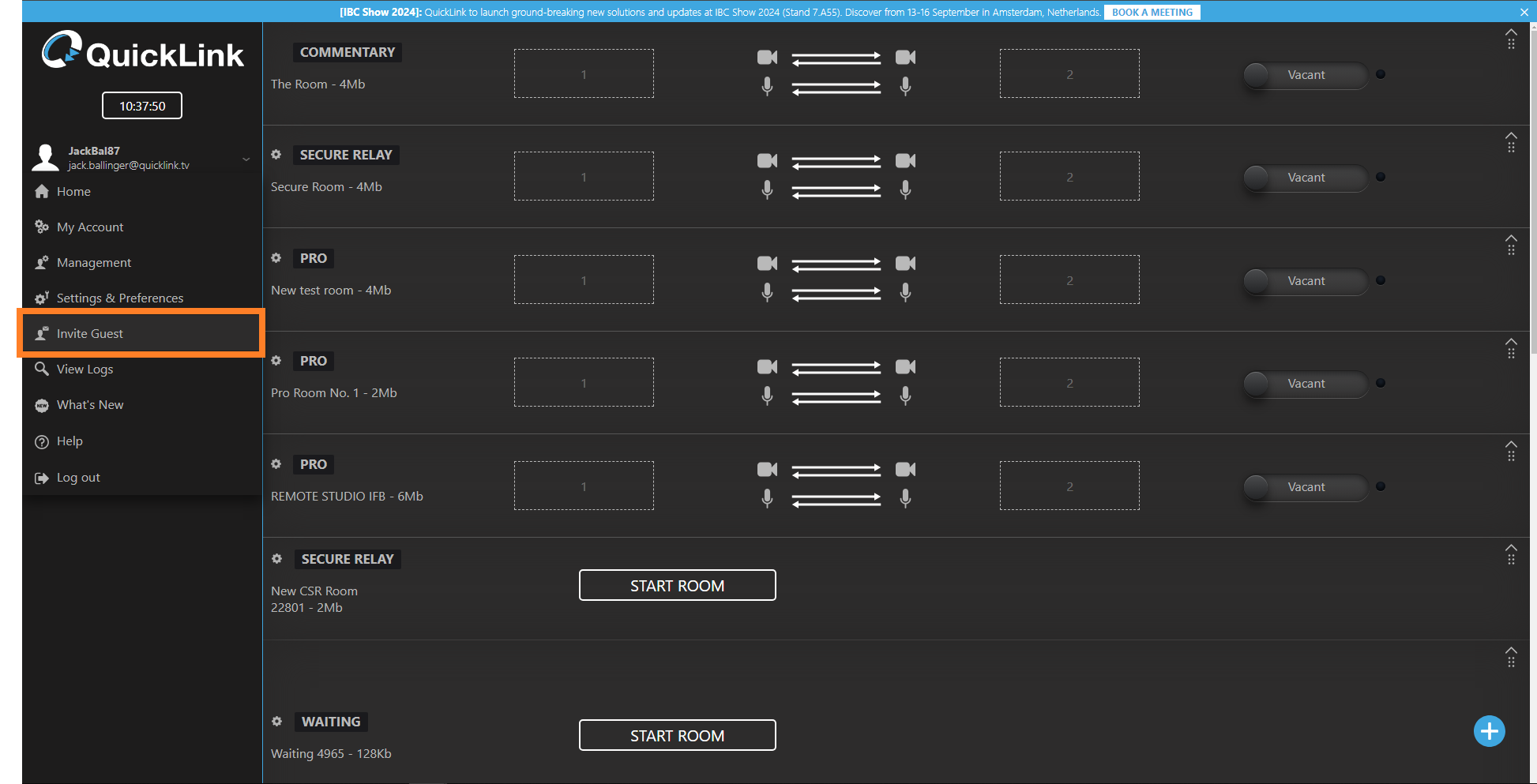Click the page vertical scrollbar
Screen dimensions: 1537x784
(1533, 189)
